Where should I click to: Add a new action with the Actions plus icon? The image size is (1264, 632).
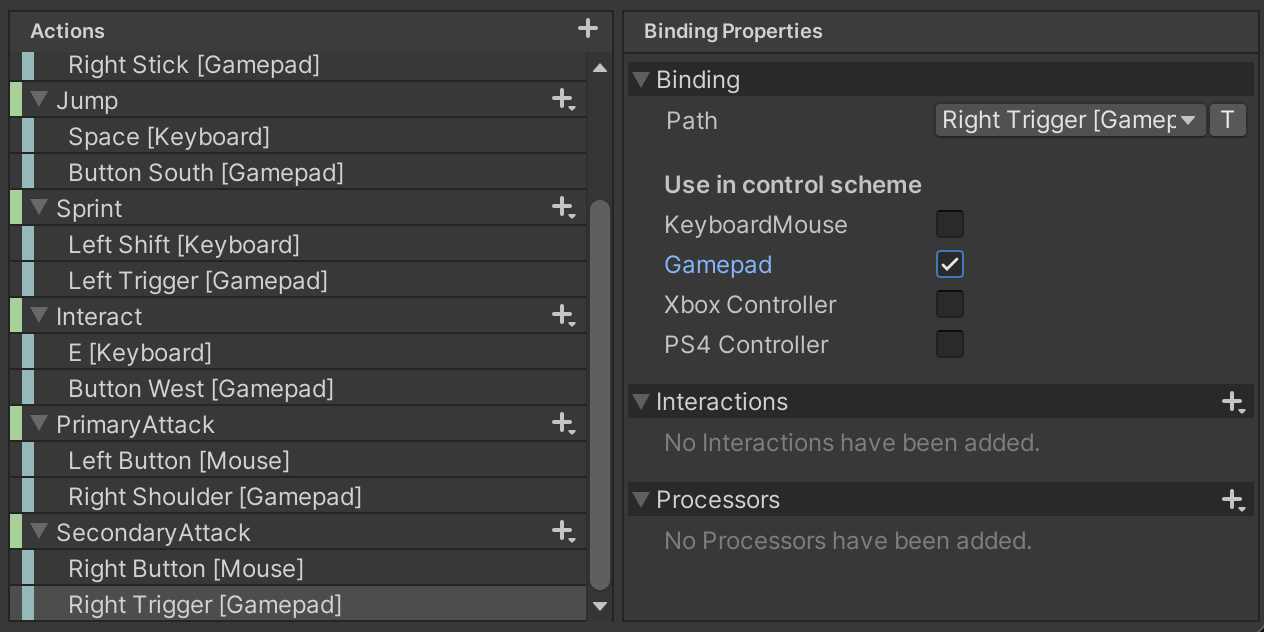588,29
